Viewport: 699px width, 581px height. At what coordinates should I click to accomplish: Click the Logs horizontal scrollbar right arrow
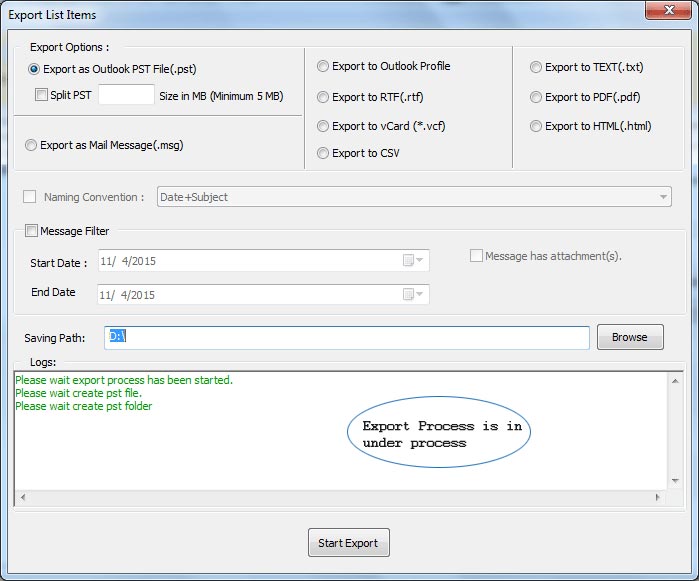[x=659, y=497]
